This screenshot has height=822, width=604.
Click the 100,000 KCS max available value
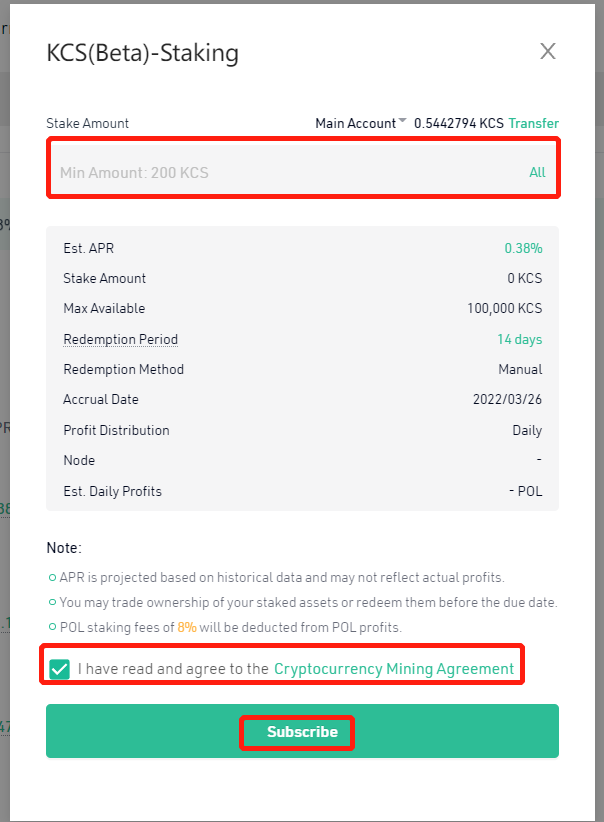504,308
